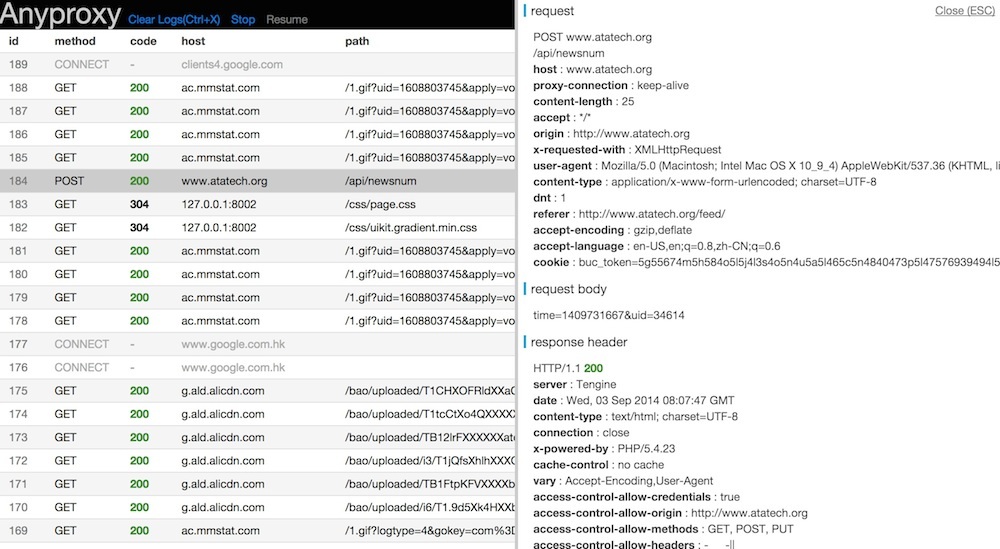Click the 'request body' section heading
1000x549 pixels.
(x=568, y=289)
